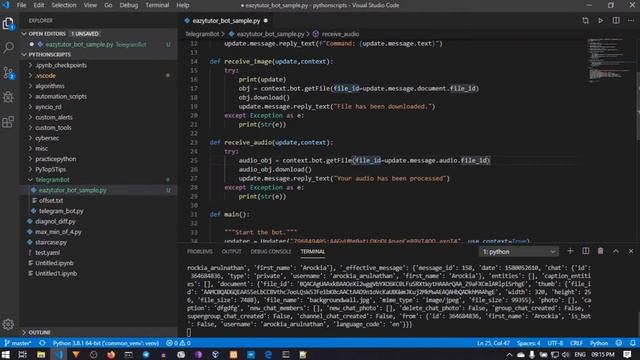Image resolution: width=640 pixels, height=360 pixels.
Task: Open the File menu
Action: [21, 5]
